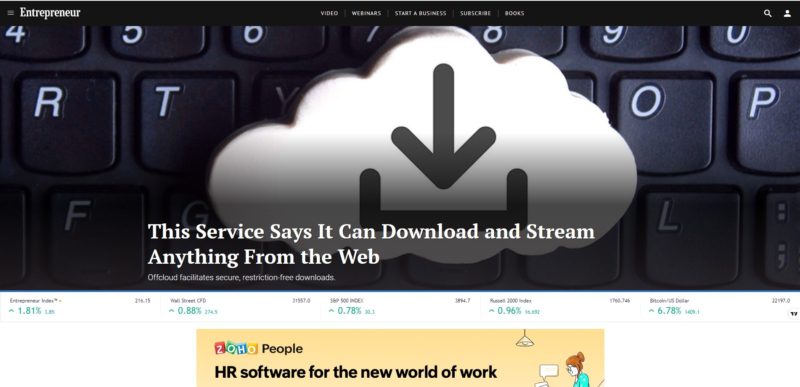Click the Offcloud subtitle text

tap(241, 278)
